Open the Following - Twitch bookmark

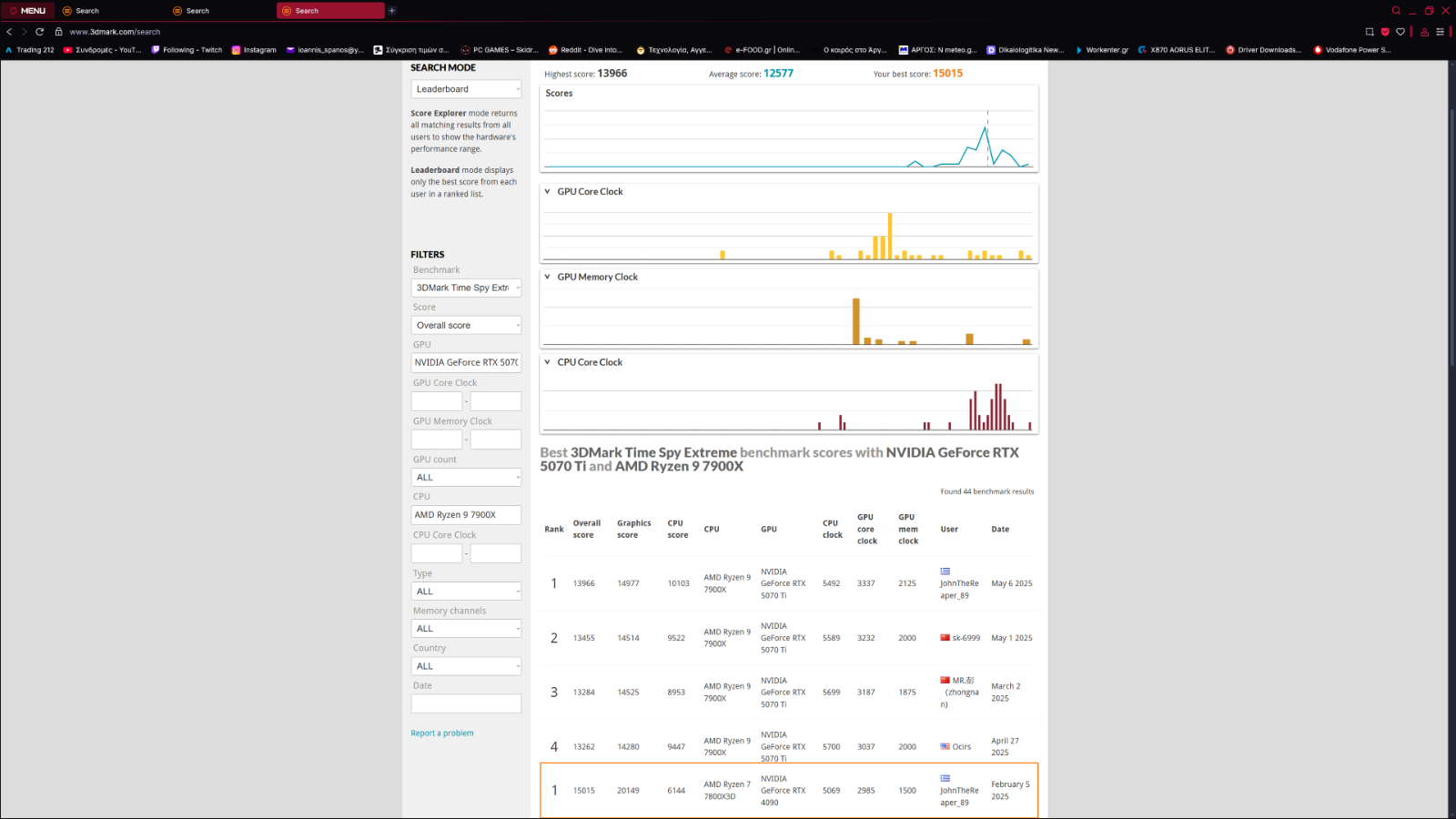(187, 50)
